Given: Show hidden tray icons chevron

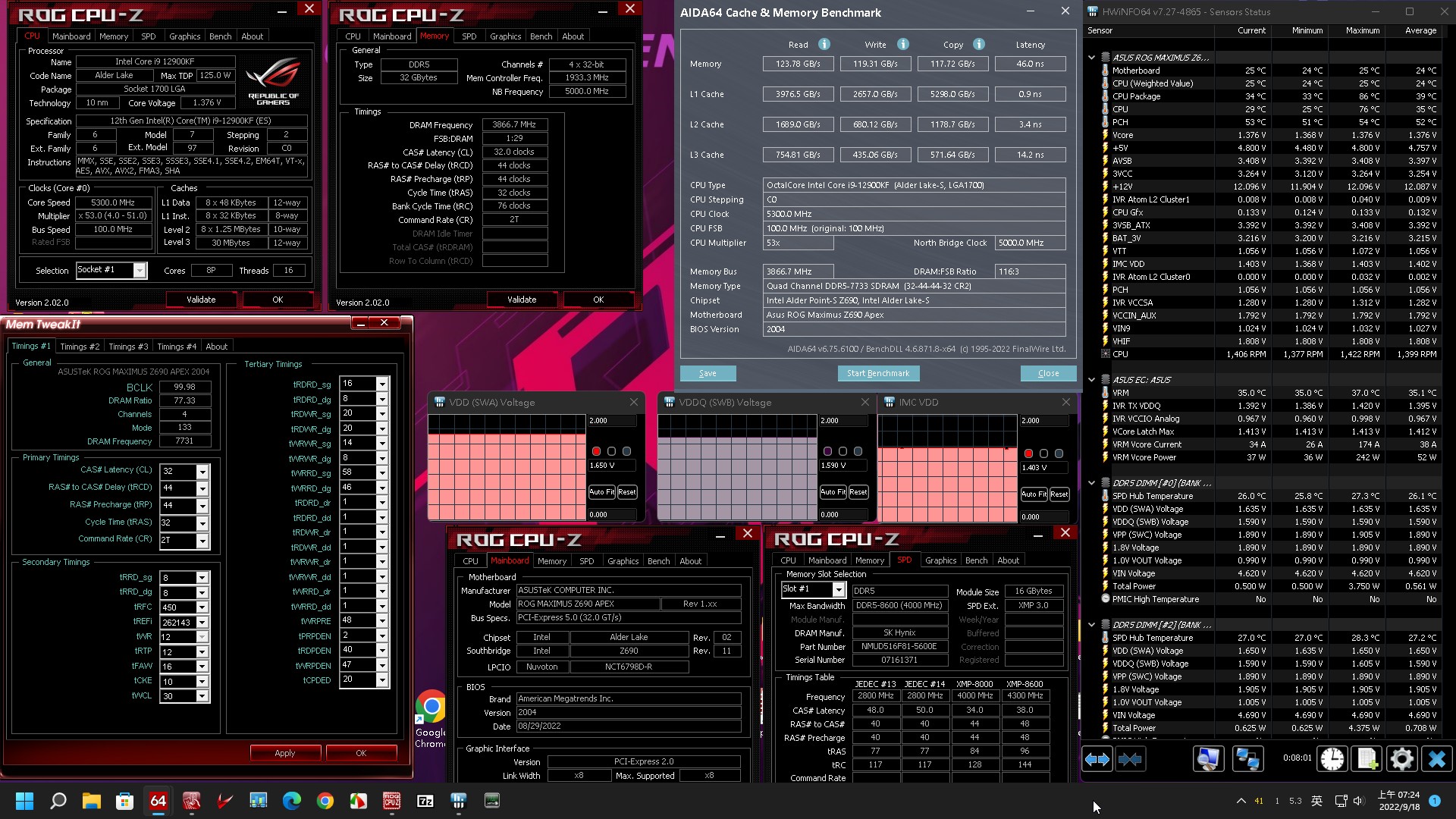Looking at the screenshot, I should [1241, 801].
